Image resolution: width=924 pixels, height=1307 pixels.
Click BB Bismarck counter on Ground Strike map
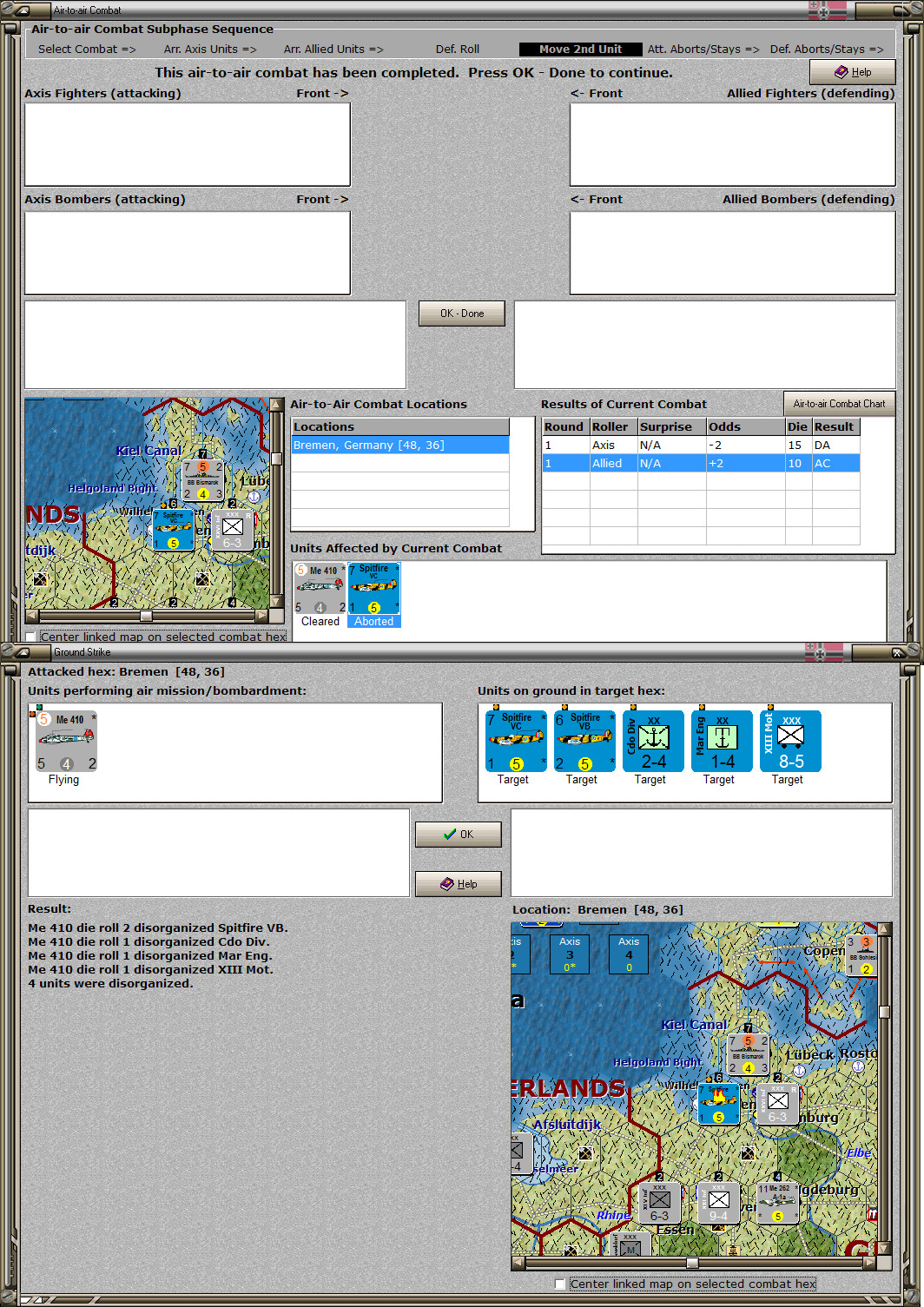(748, 1054)
